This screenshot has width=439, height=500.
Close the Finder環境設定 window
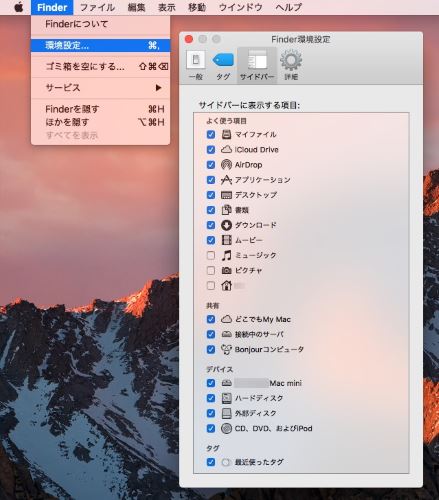point(189,39)
